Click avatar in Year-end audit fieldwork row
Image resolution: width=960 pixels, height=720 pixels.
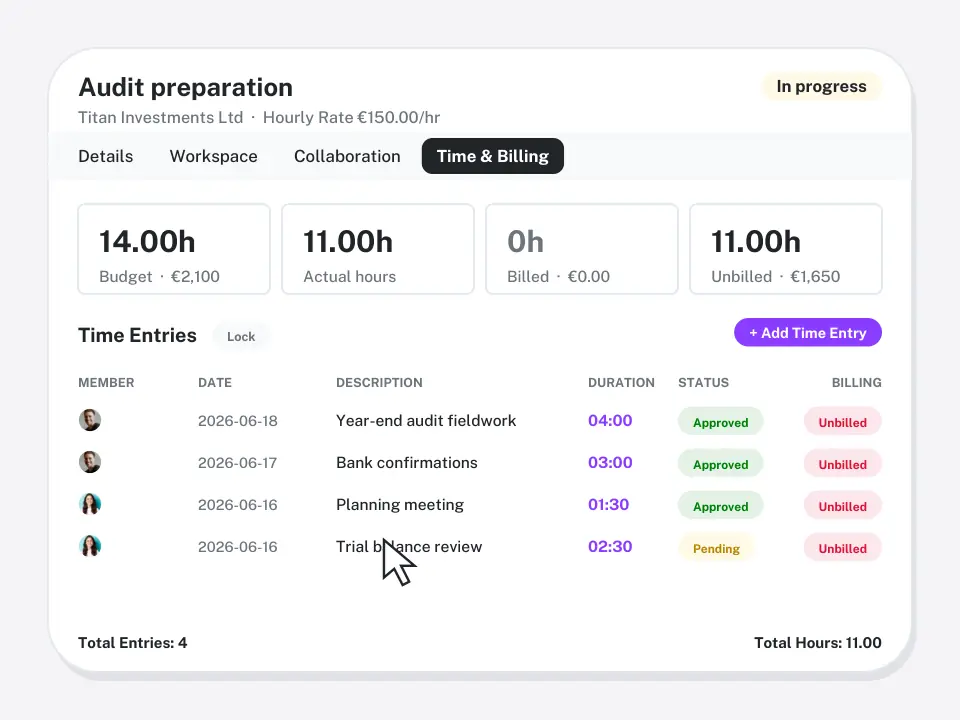90,420
